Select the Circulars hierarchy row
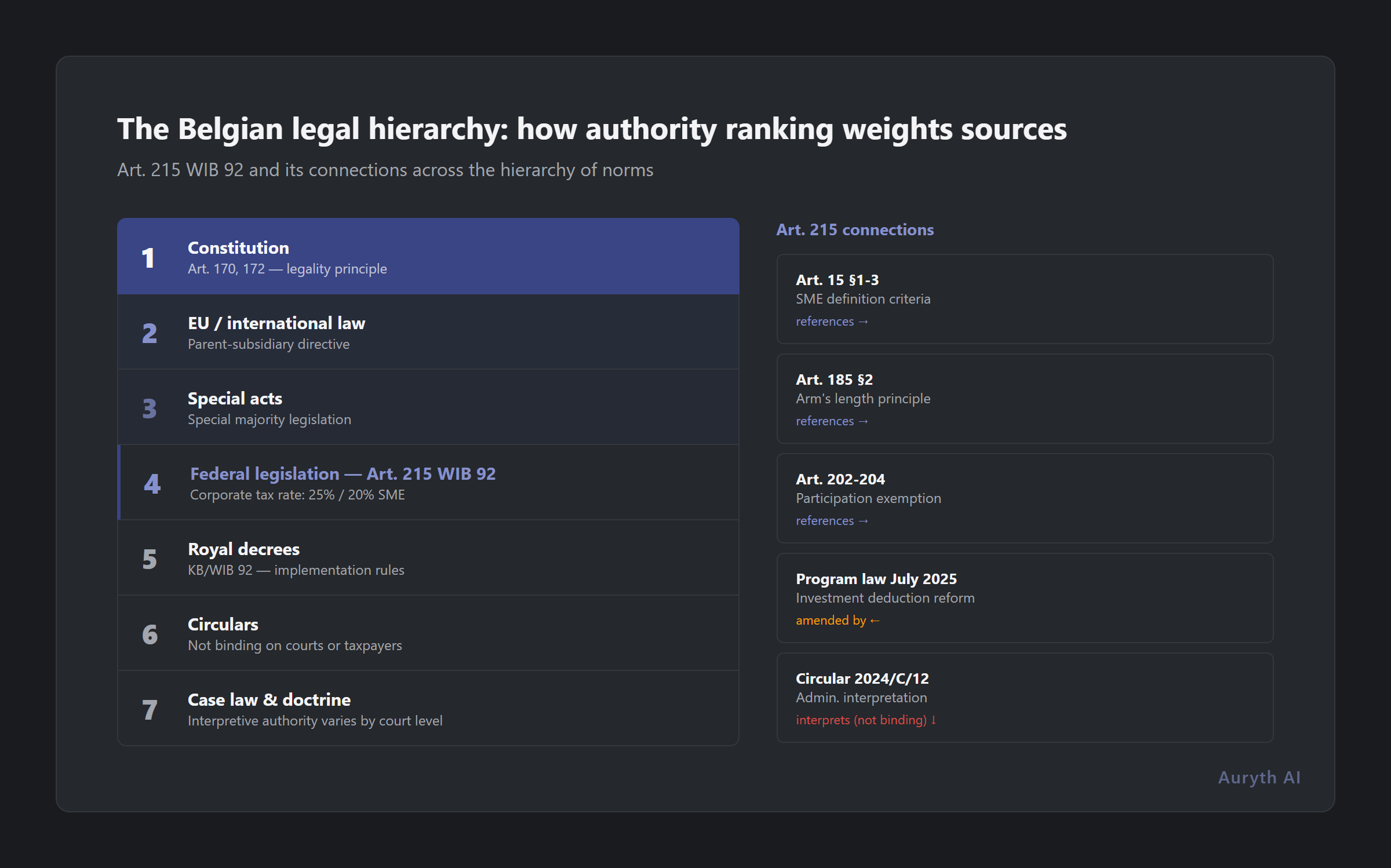 tap(428, 633)
